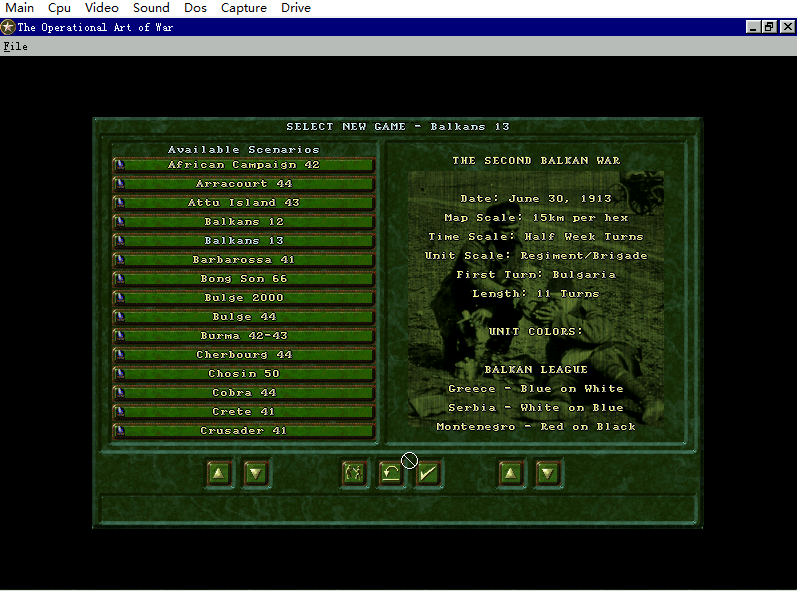Viewport: 797px width, 591px height.
Task: Select the Bong Son 66 scenario
Action: [x=244, y=278]
